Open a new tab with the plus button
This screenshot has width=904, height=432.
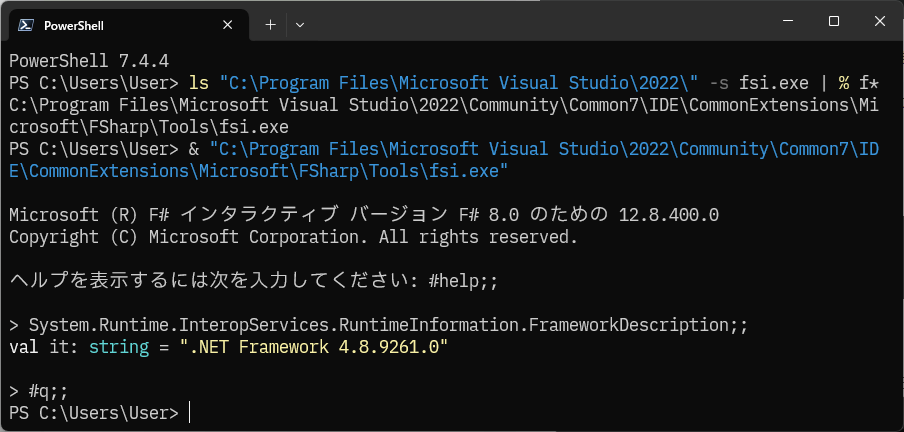(x=270, y=25)
